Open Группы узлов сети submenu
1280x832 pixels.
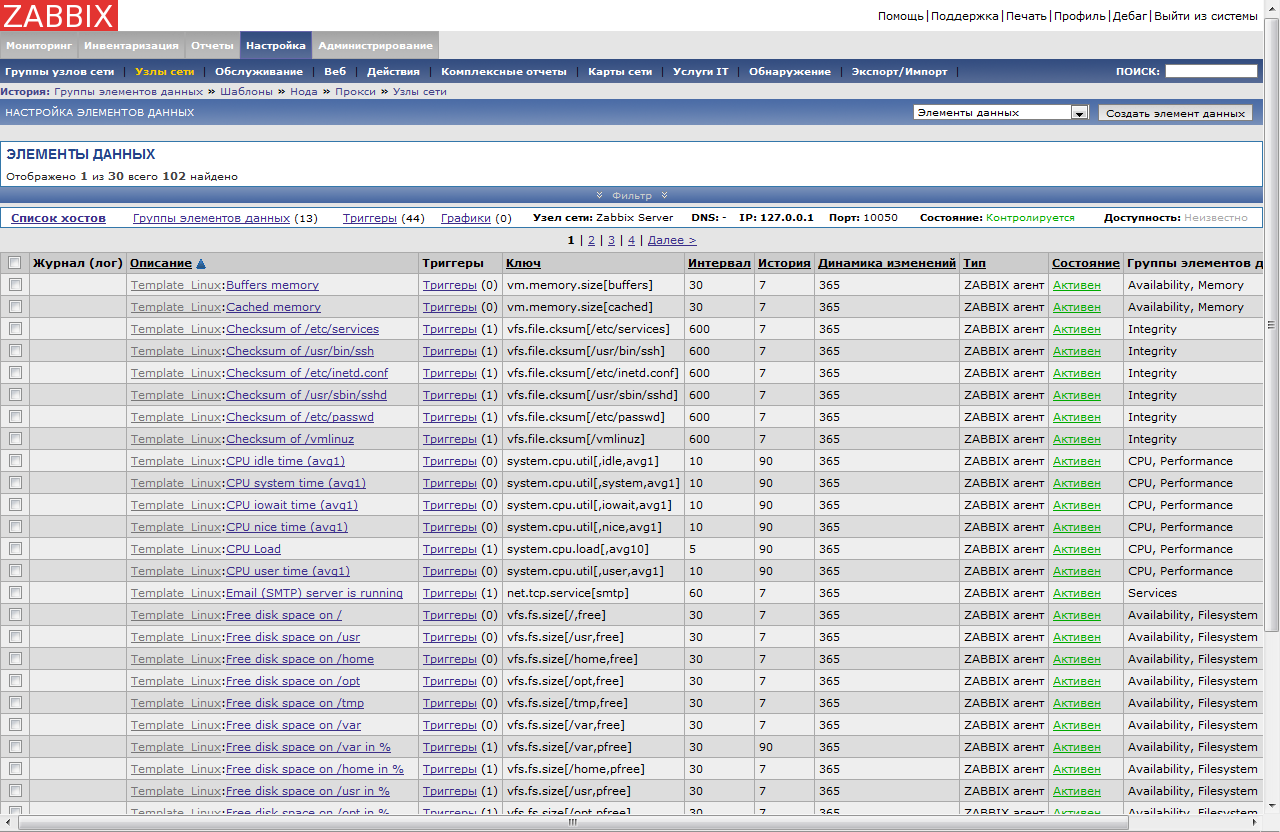click(x=60, y=72)
